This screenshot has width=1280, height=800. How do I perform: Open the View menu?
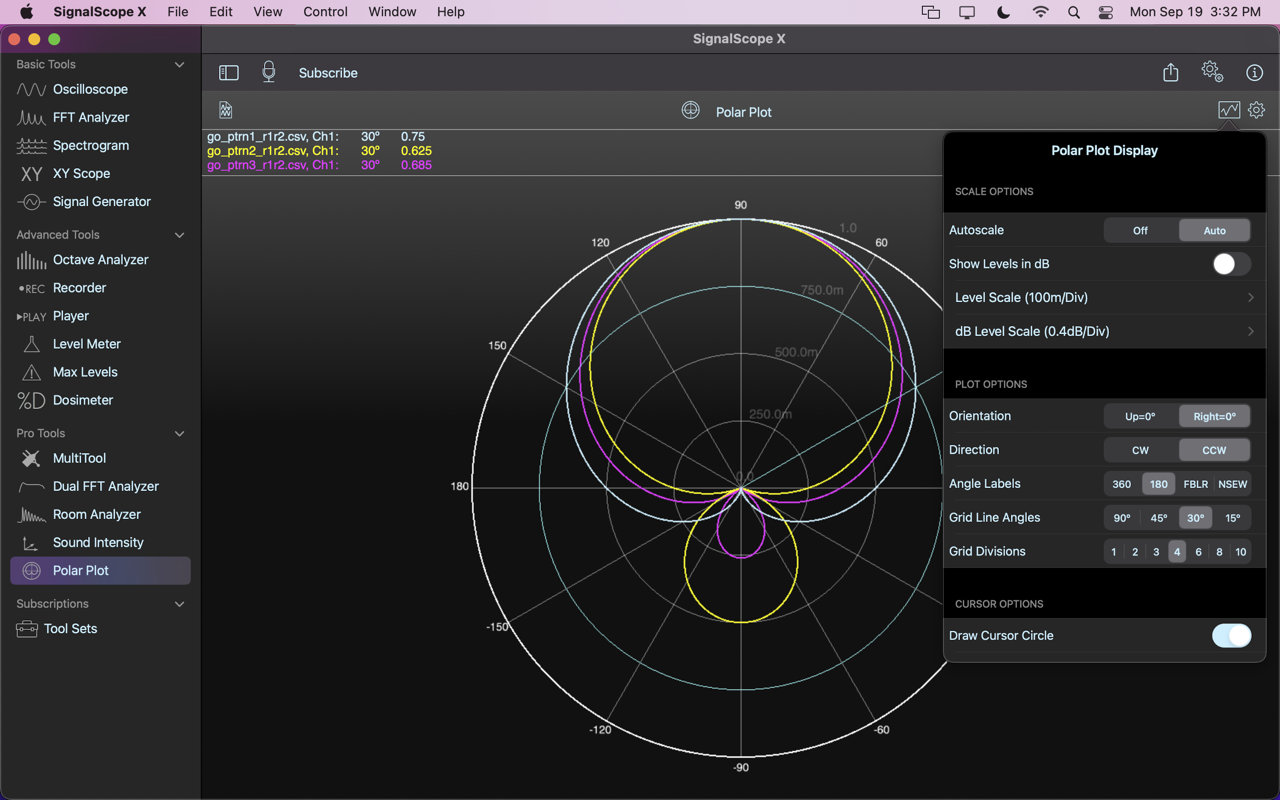tap(267, 12)
